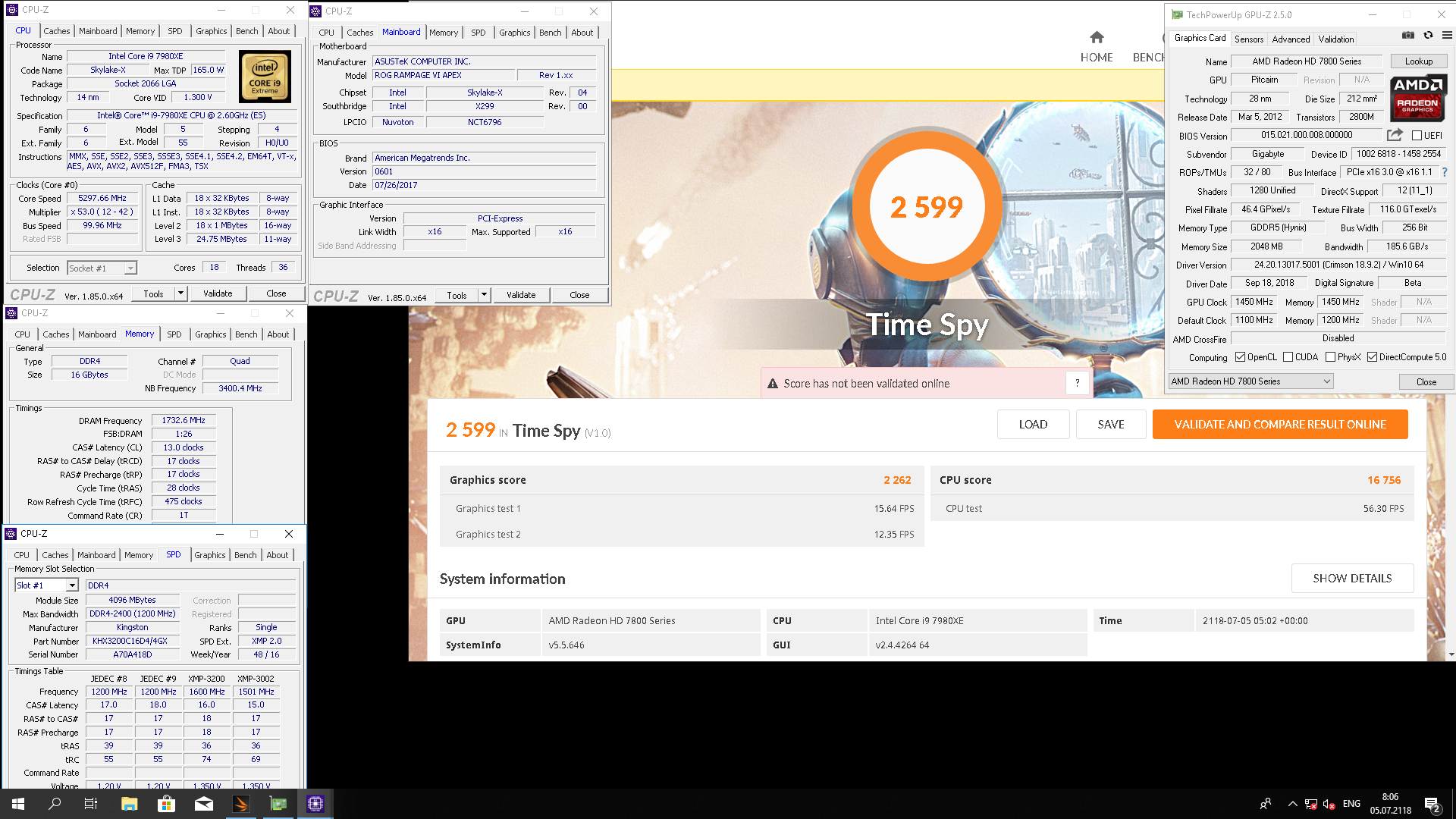
Task: Open Microsoft Store from the taskbar
Action: coord(166,804)
